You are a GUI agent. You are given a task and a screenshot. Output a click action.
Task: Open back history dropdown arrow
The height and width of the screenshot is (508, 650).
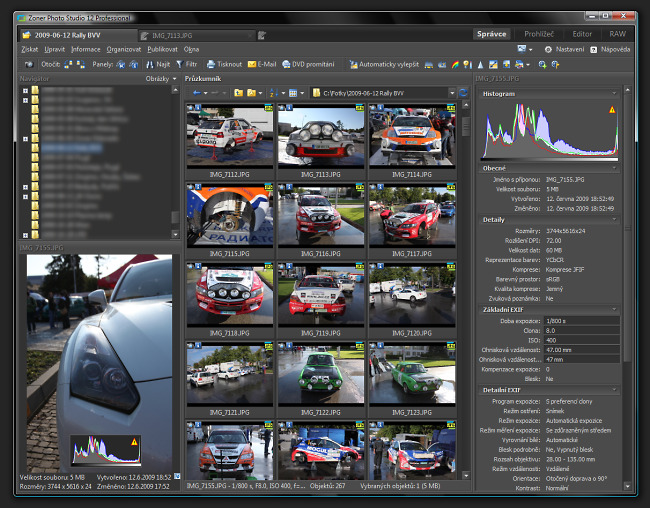pyautogui.click(x=205, y=93)
